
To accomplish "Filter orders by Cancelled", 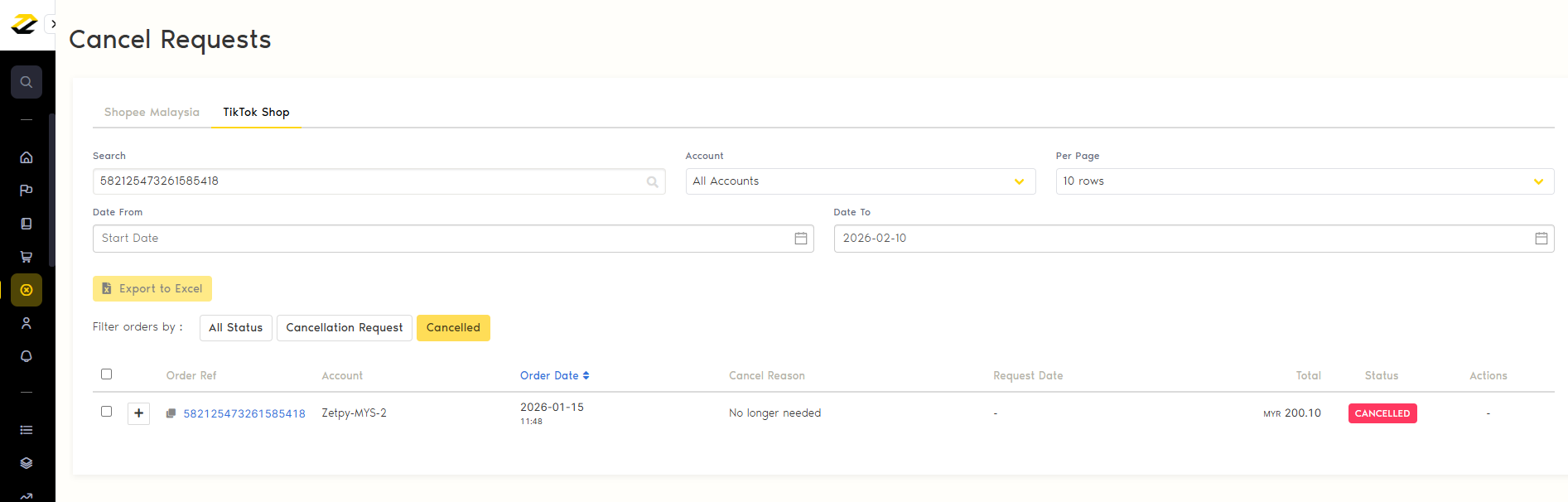I will click(453, 328).
